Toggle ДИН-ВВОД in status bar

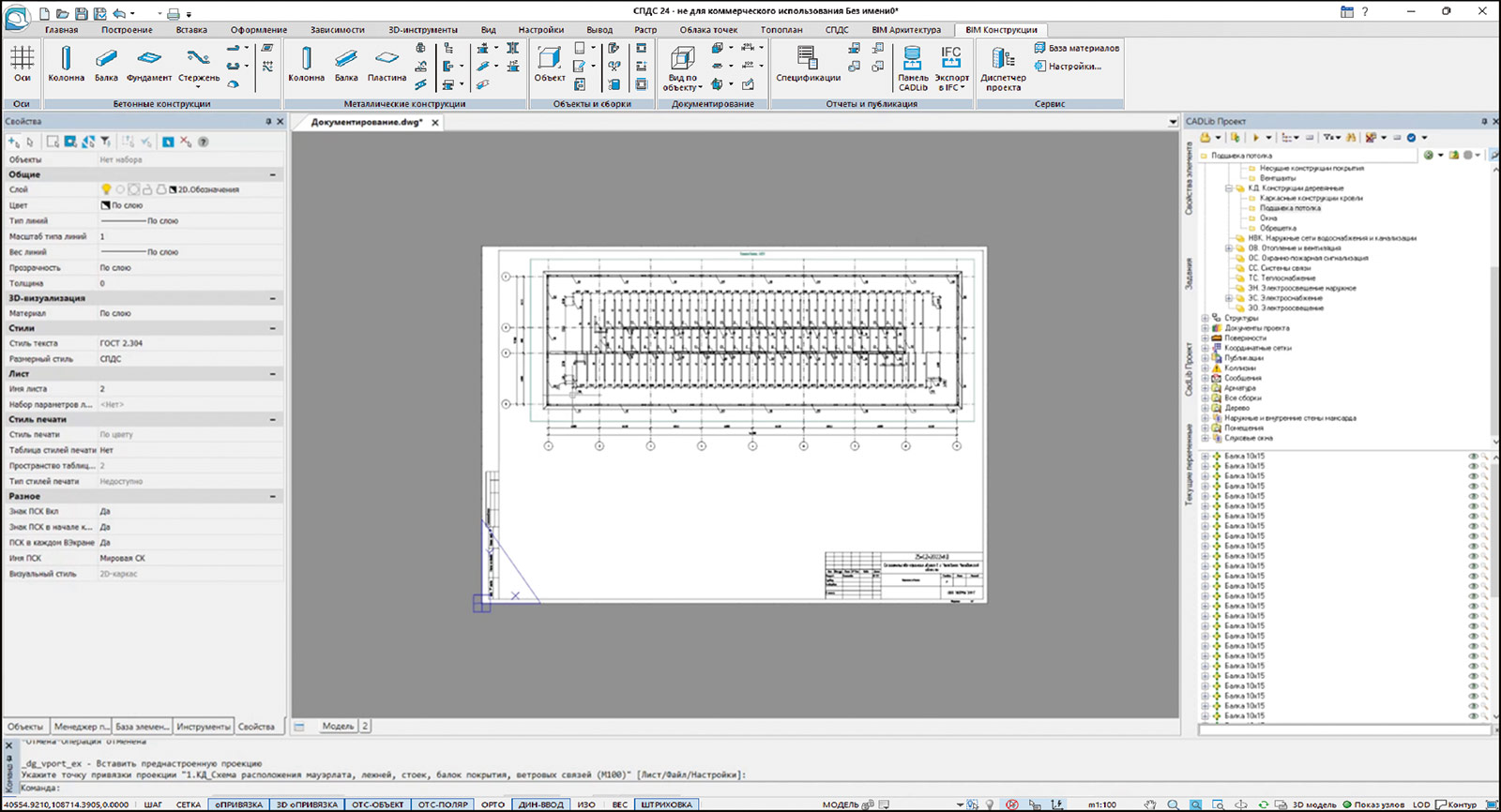tap(541, 804)
